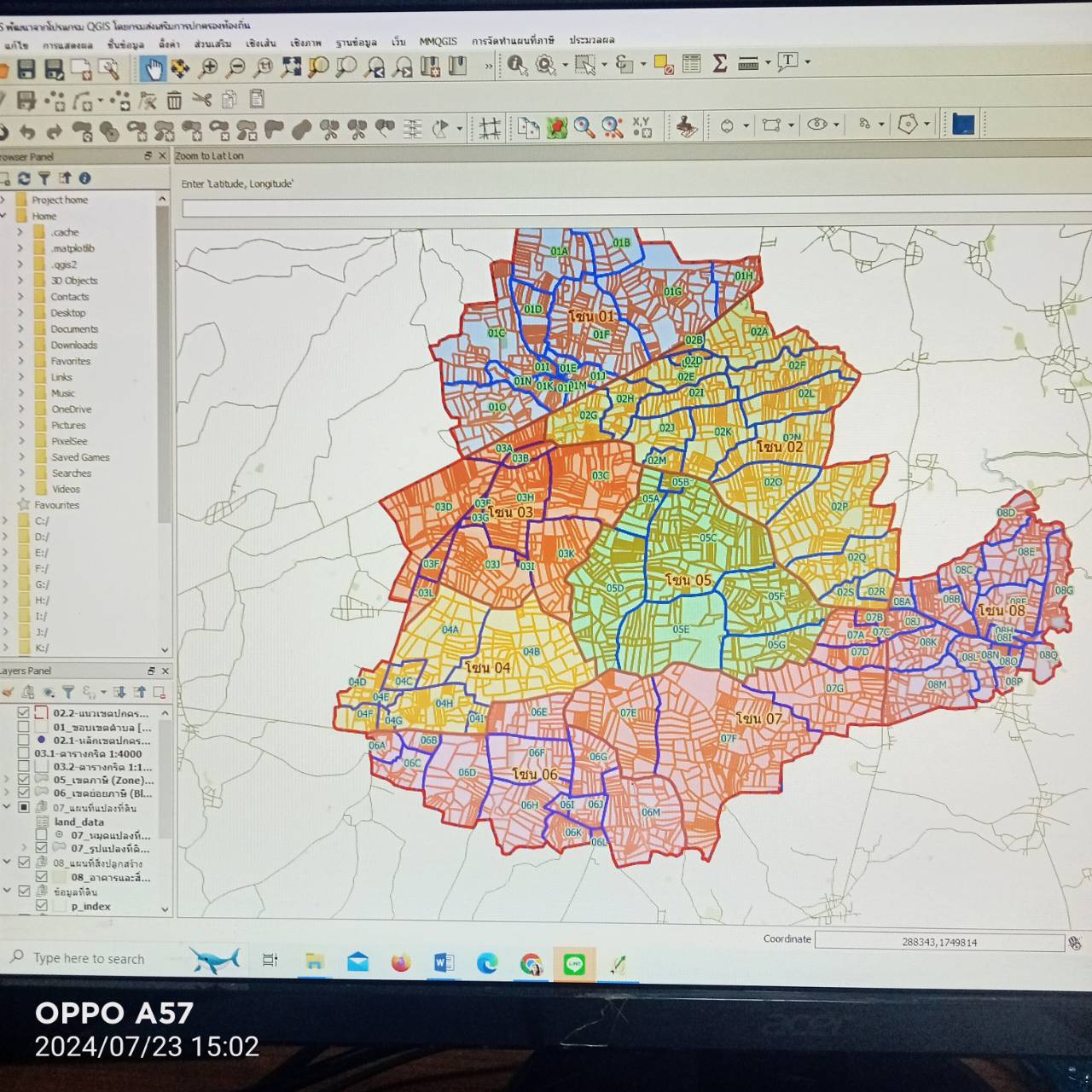Expand the 06 Block layer legend

(x=8, y=793)
